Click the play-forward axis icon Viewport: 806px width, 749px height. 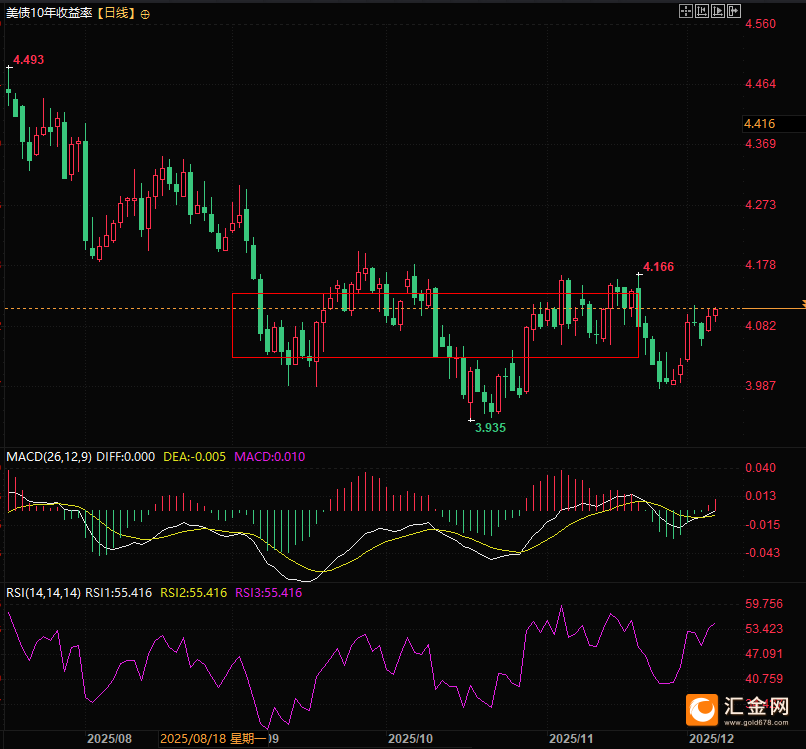point(719,11)
